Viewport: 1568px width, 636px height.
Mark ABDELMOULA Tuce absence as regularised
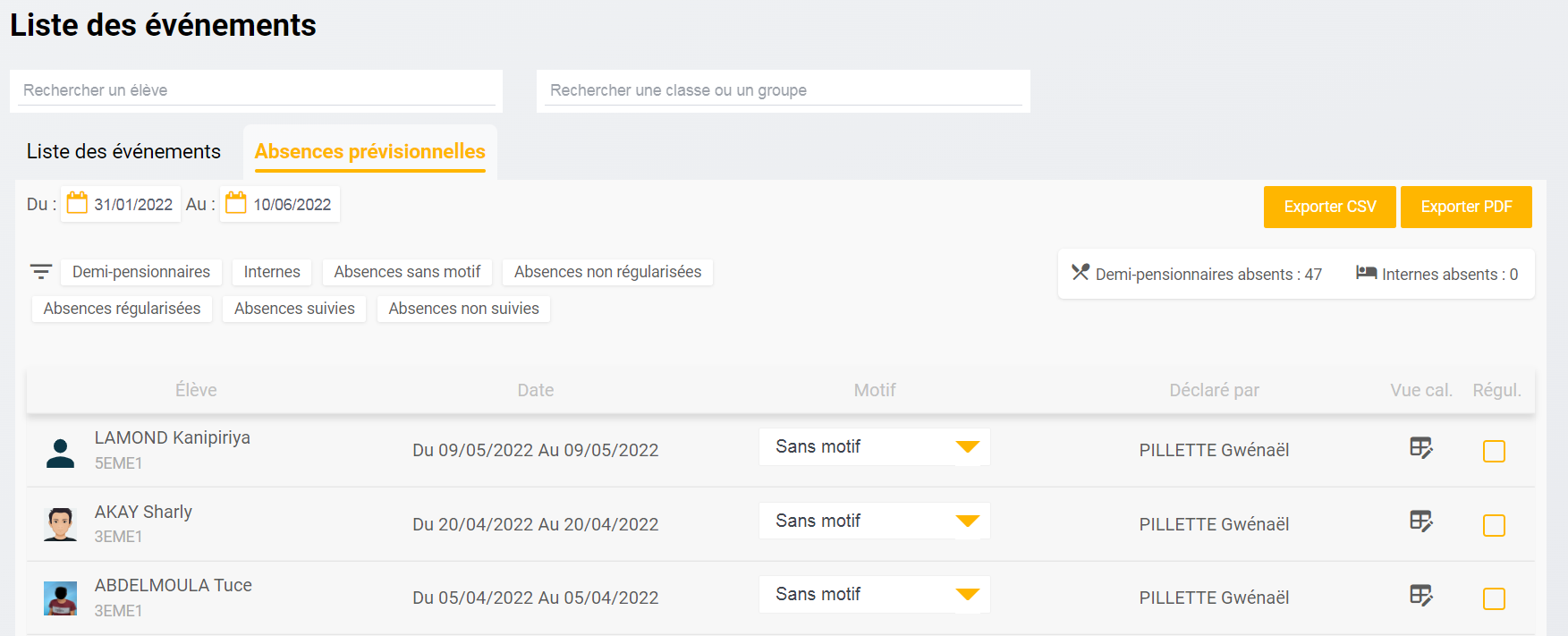pos(1494,598)
